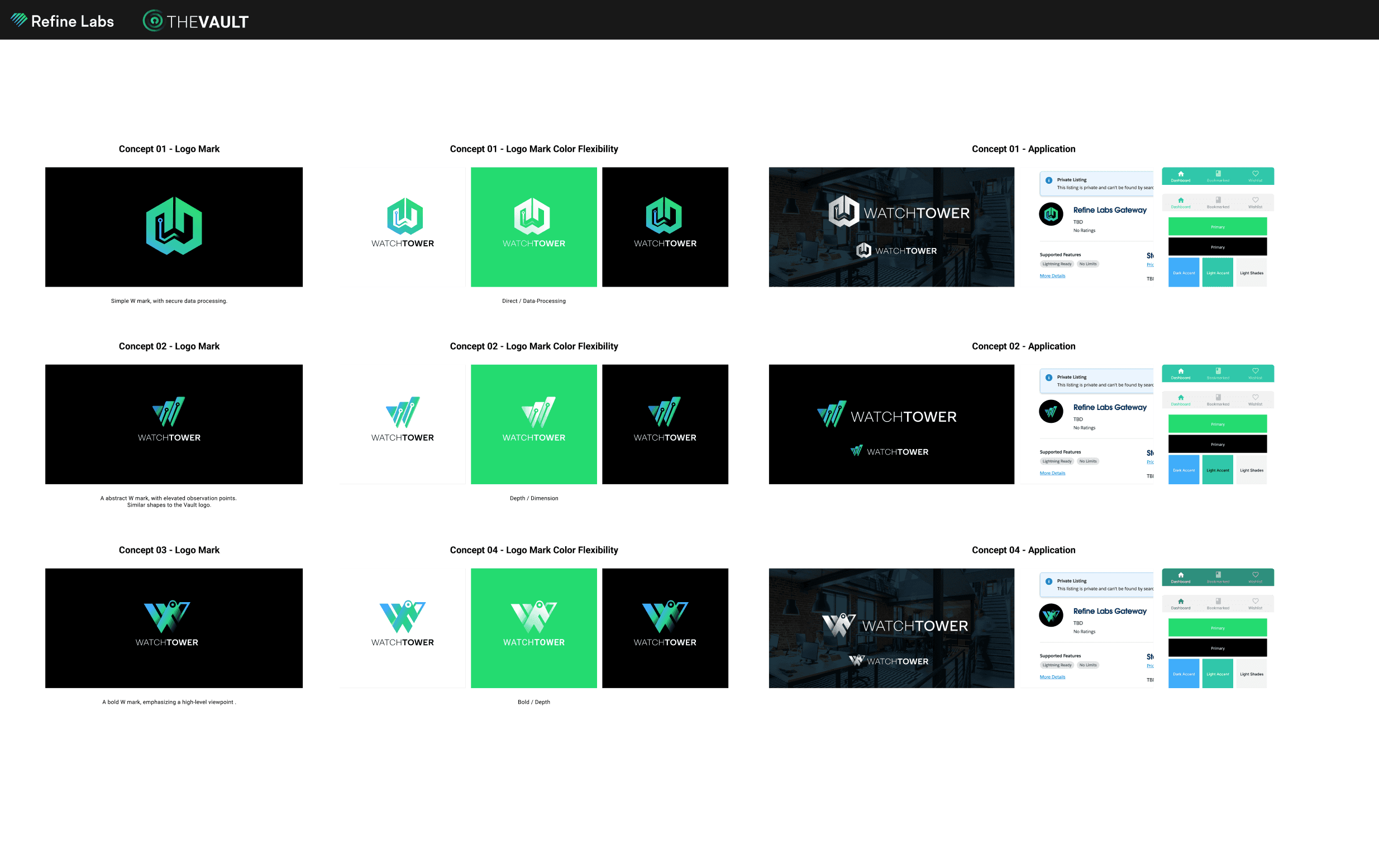1379x868 pixels.
Task: Open Concept 04 More Details link
Action: coord(1052,677)
